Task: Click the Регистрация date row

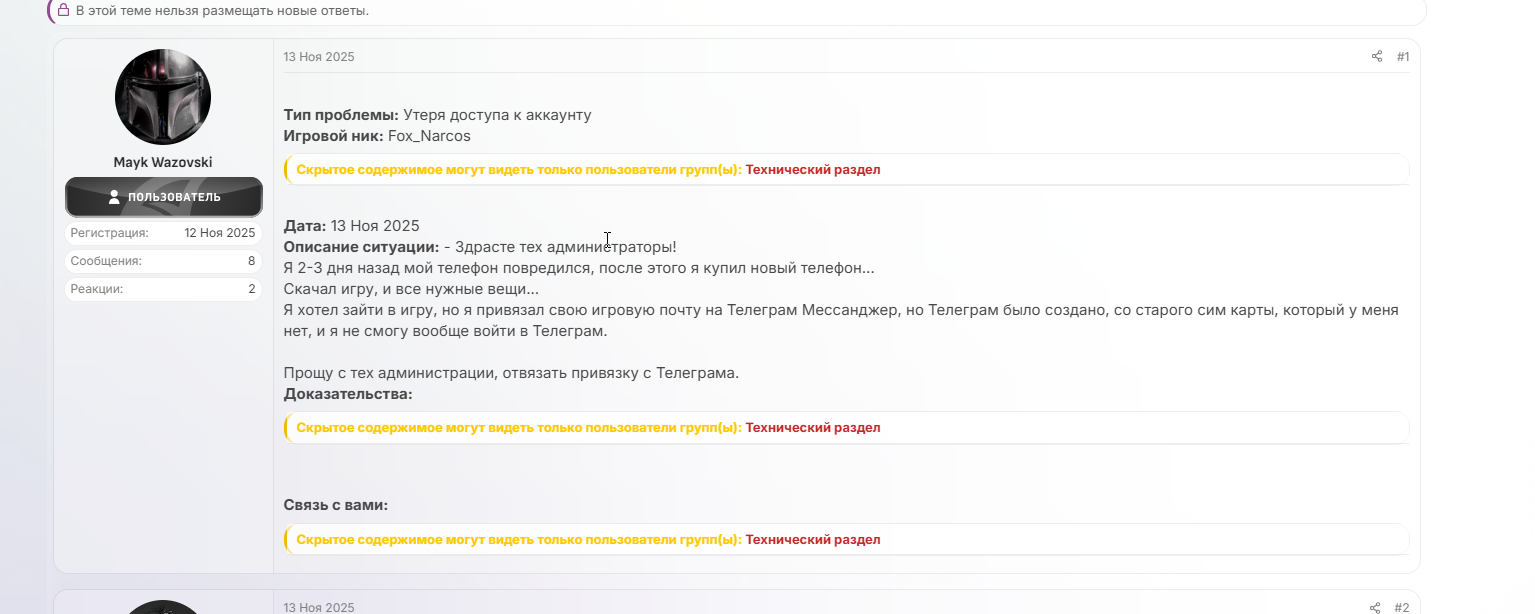Action: coord(163,233)
